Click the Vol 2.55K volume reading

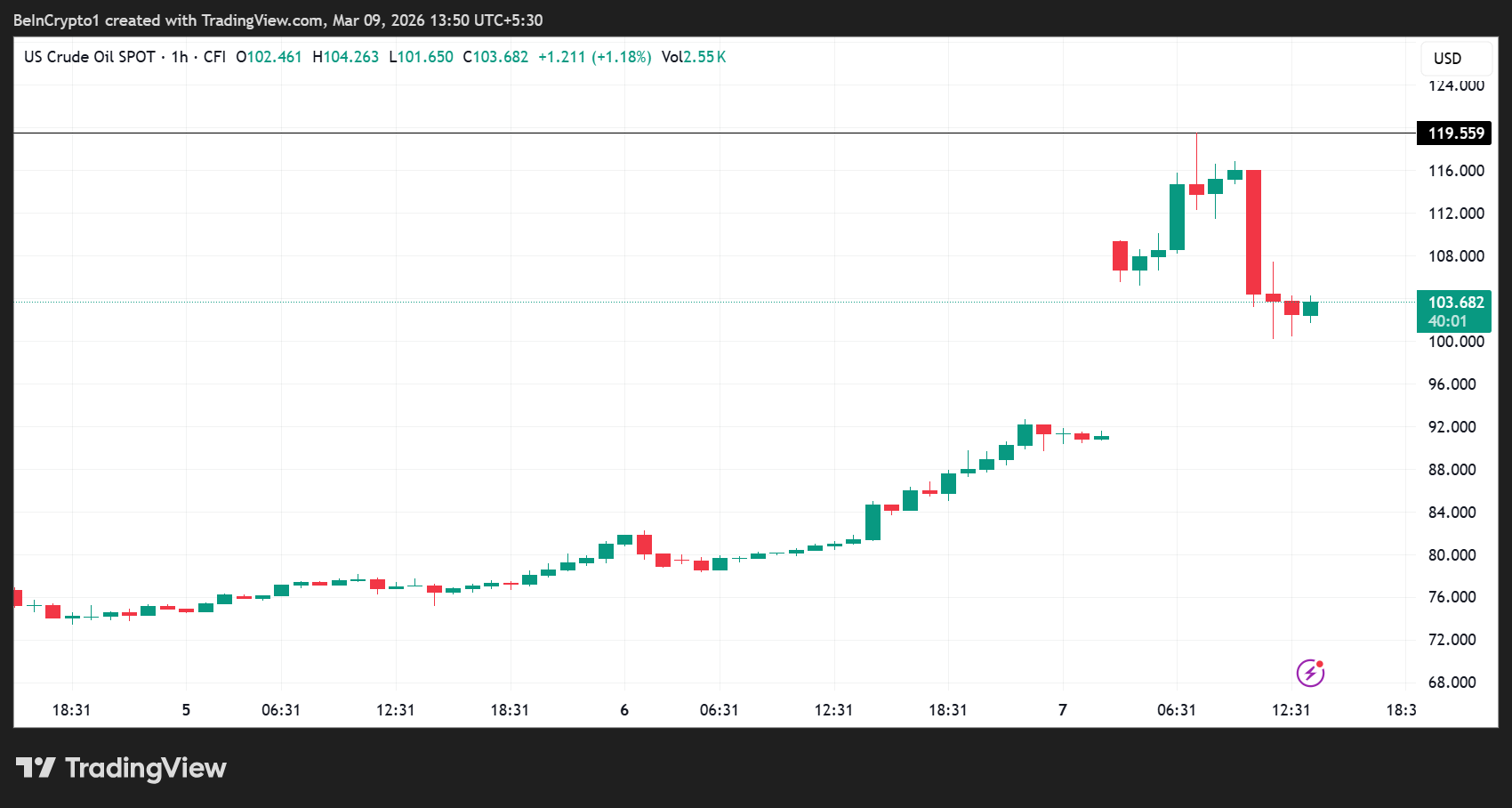click(x=694, y=57)
